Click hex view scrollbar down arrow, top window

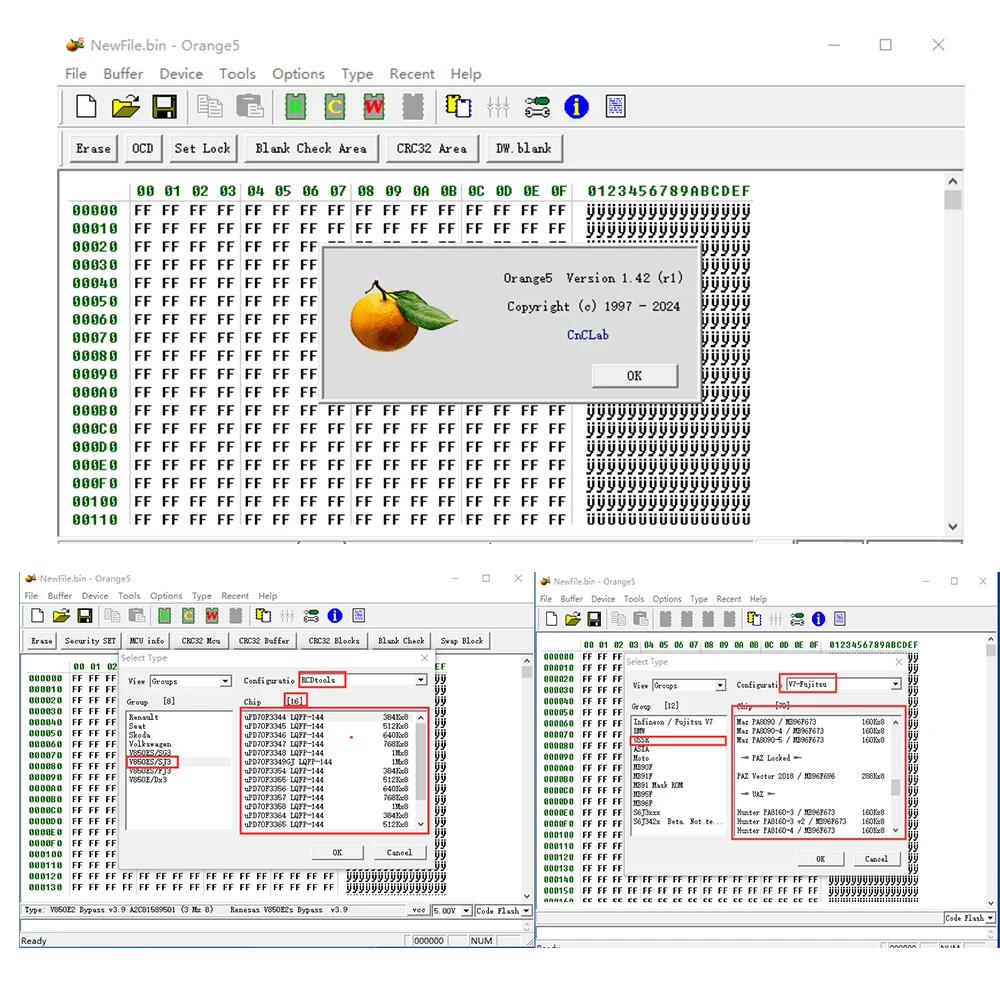pyautogui.click(x=953, y=527)
